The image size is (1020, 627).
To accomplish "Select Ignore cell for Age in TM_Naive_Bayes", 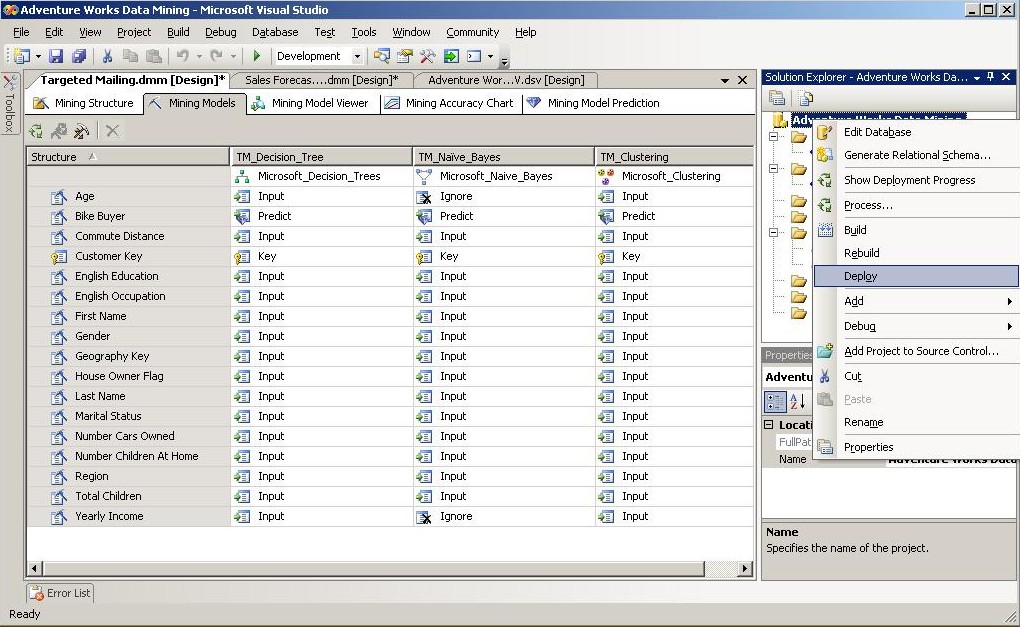I will click(503, 196).
